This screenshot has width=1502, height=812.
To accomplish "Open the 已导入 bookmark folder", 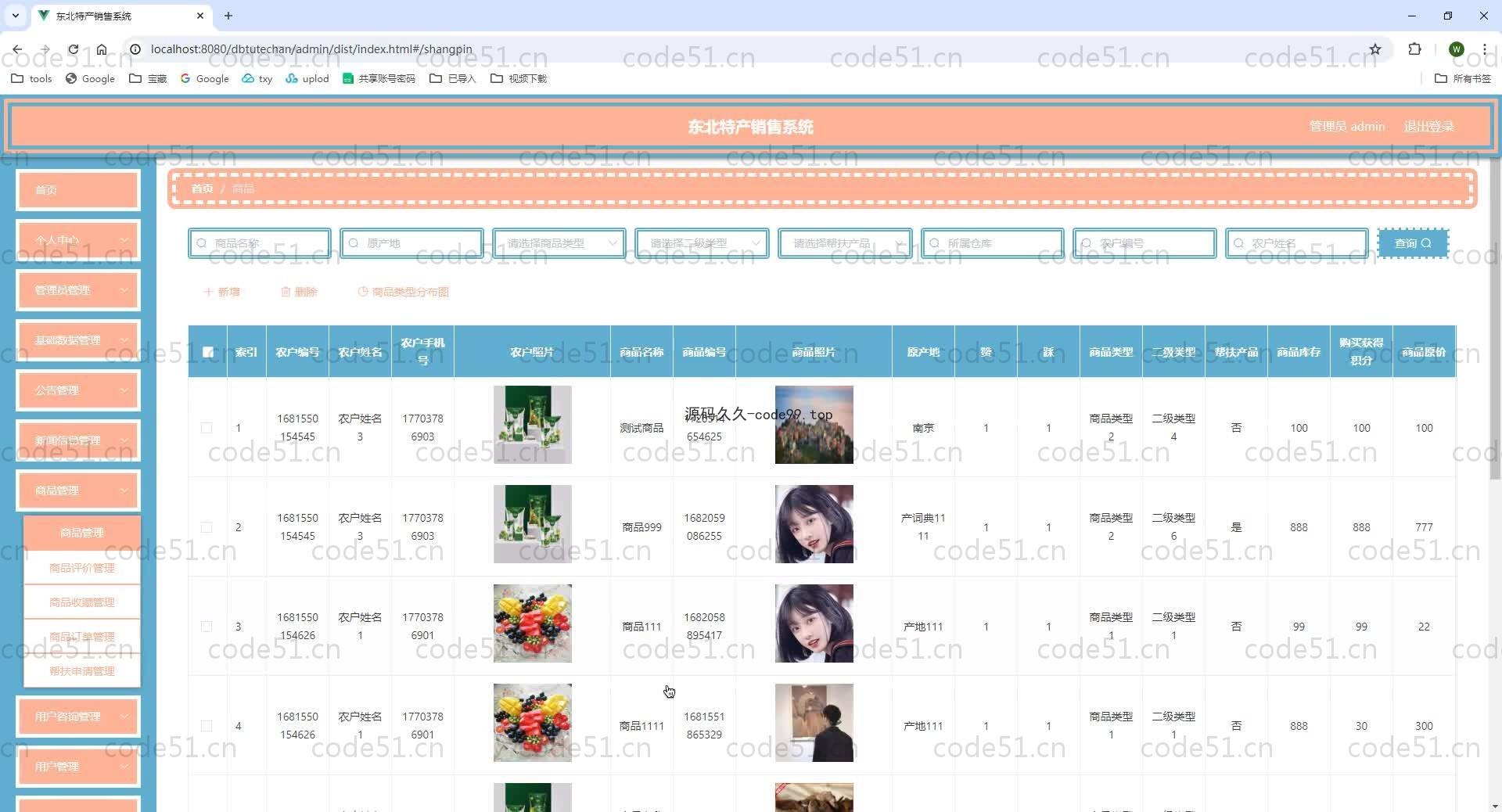I will (x=452, y=78).
